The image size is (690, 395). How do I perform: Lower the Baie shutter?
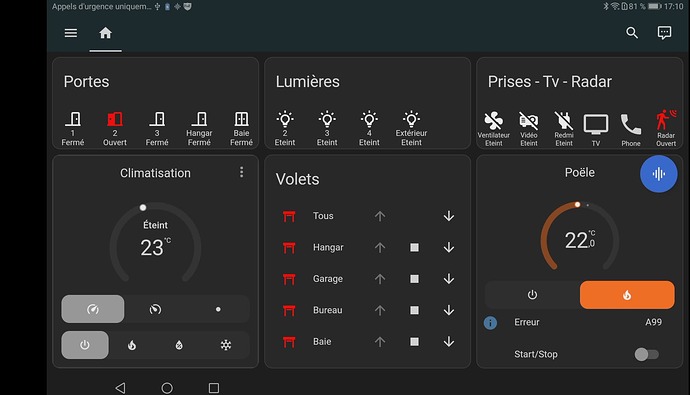pyautogui.click(x=449, y=342)
